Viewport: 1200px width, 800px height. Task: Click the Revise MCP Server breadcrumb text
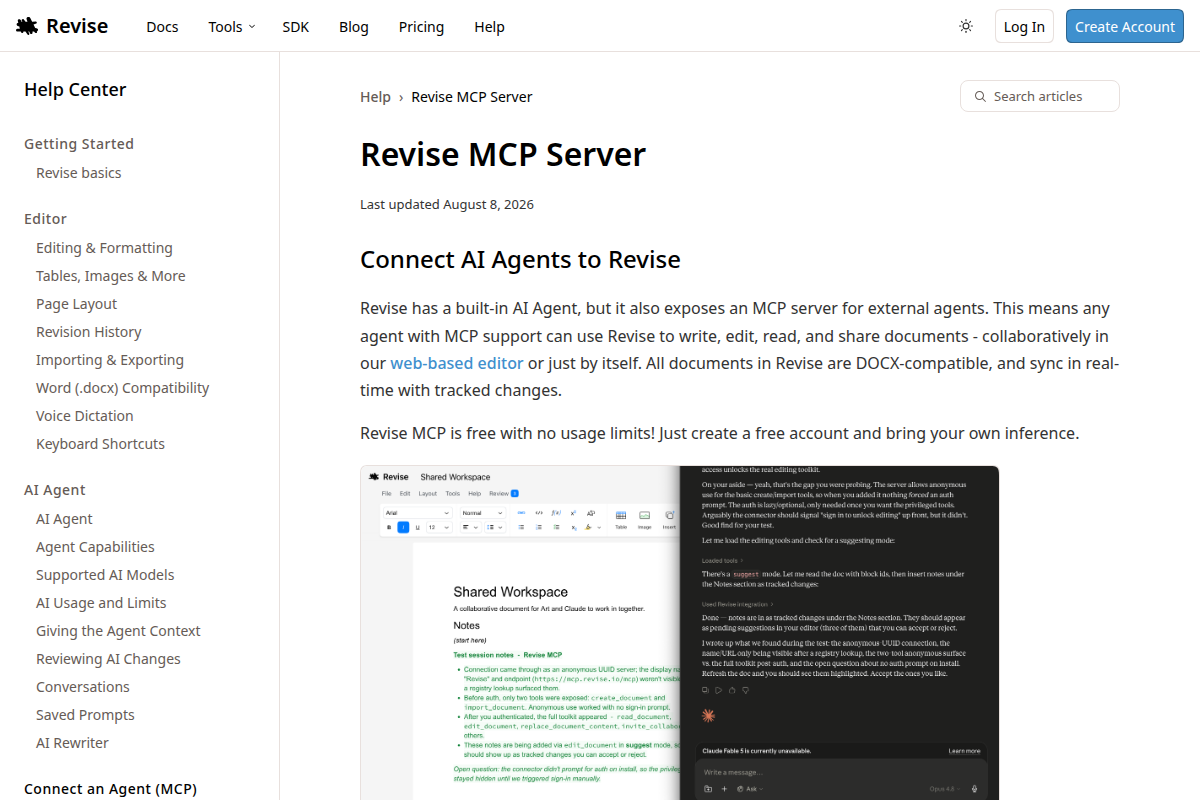pyautogui.click(x=472, y=97)
